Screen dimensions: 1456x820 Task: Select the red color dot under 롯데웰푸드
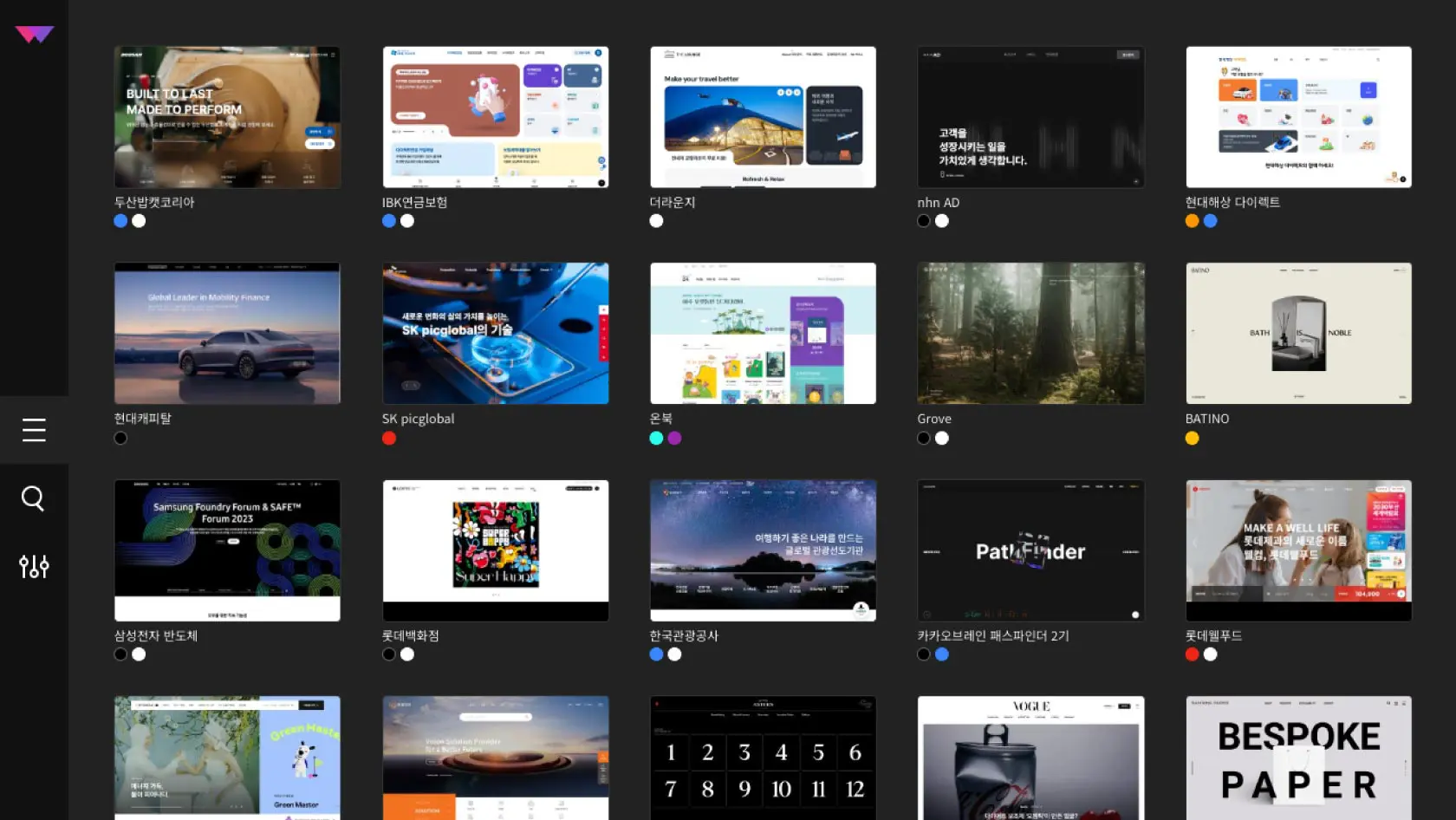pyautogui.click(x=1192, y=654)
